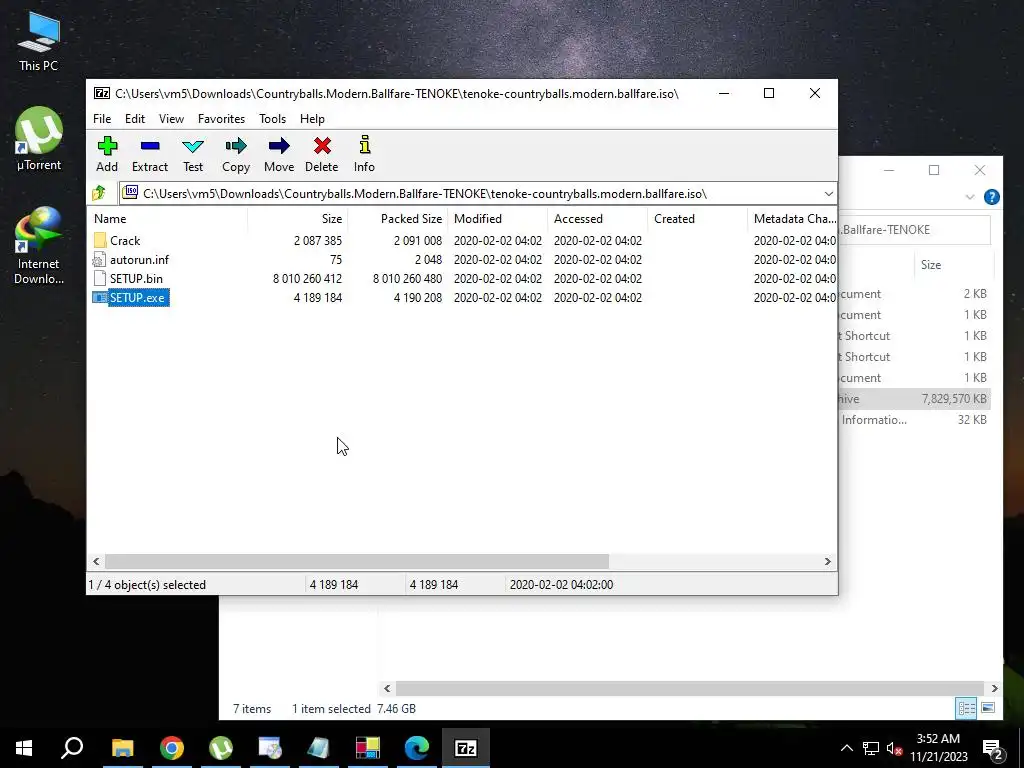This screenshot has height=768, width=1024.
Task: Open the Favorites menu
Action: pos(221,119)
